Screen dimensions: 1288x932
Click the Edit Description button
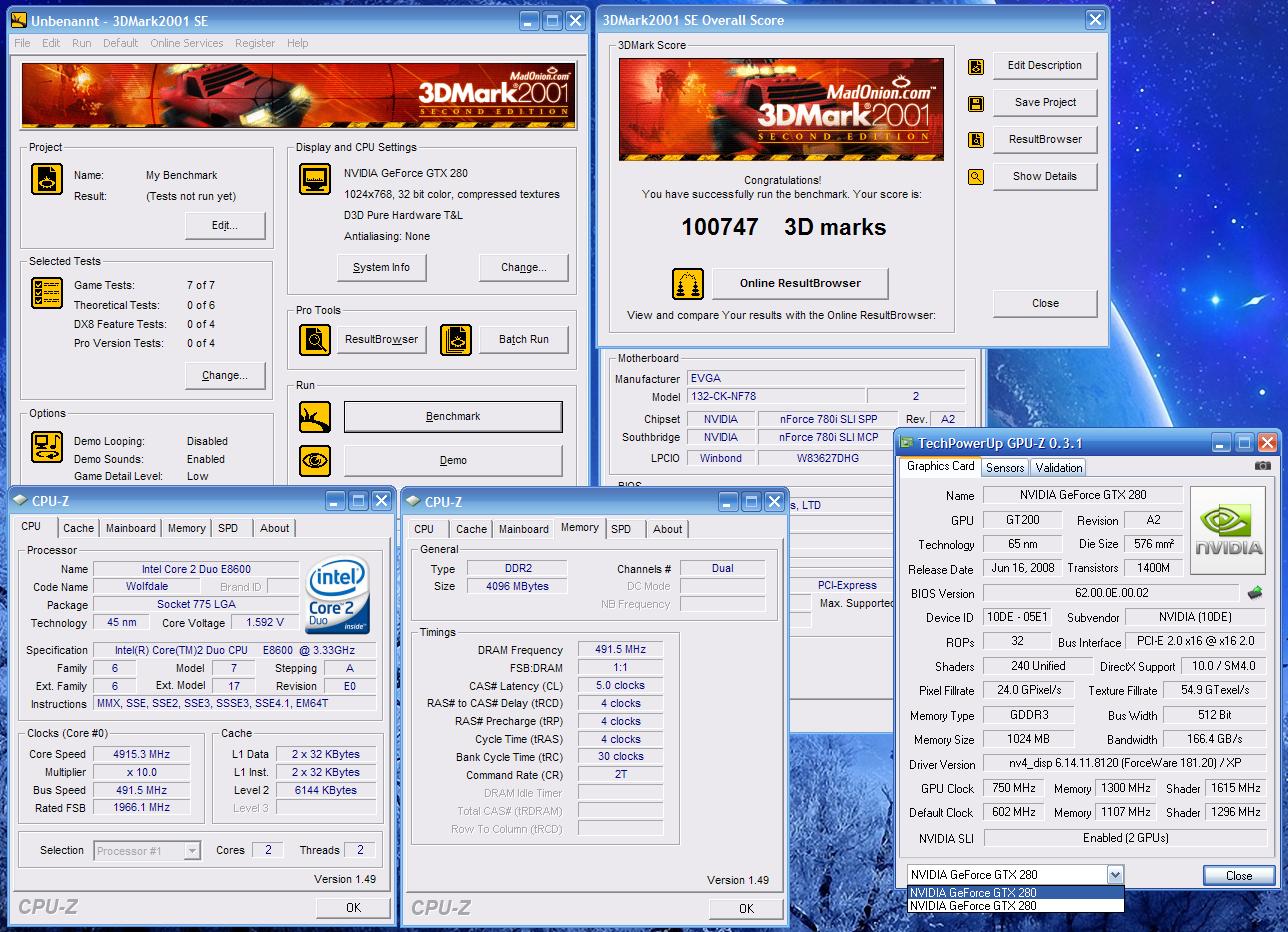(x=1045, y=65)
